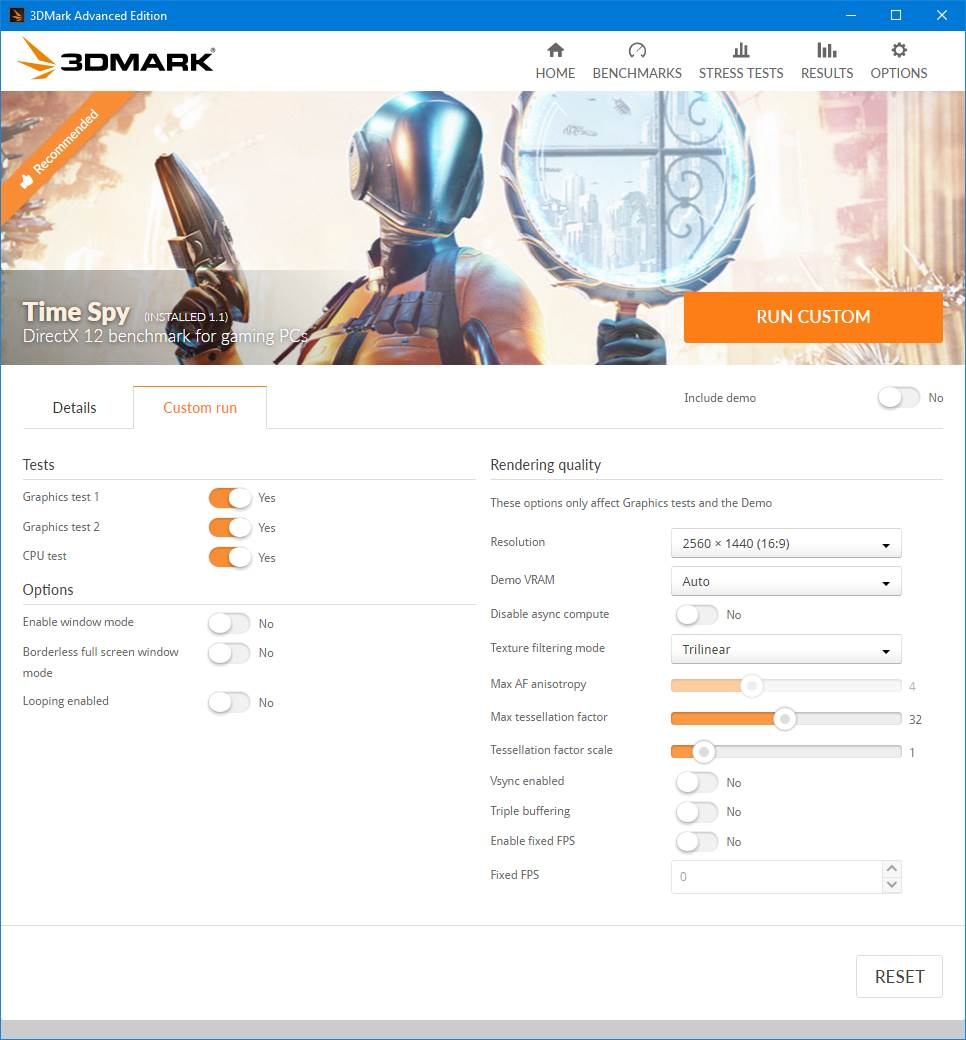Screen dimensions: 966x1040
Task: Open the Options gear icon
Action: click(x=898, y=50)
